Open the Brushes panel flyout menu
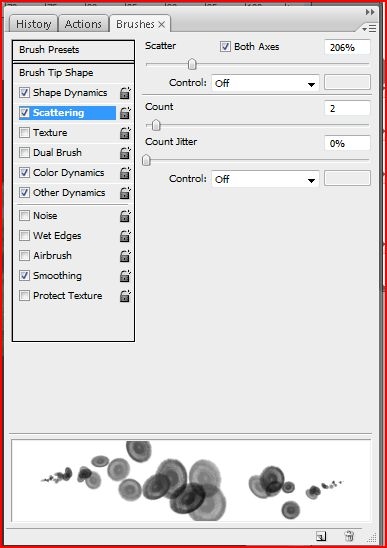Viewport: 387px width, 548px height. [369, 28]
